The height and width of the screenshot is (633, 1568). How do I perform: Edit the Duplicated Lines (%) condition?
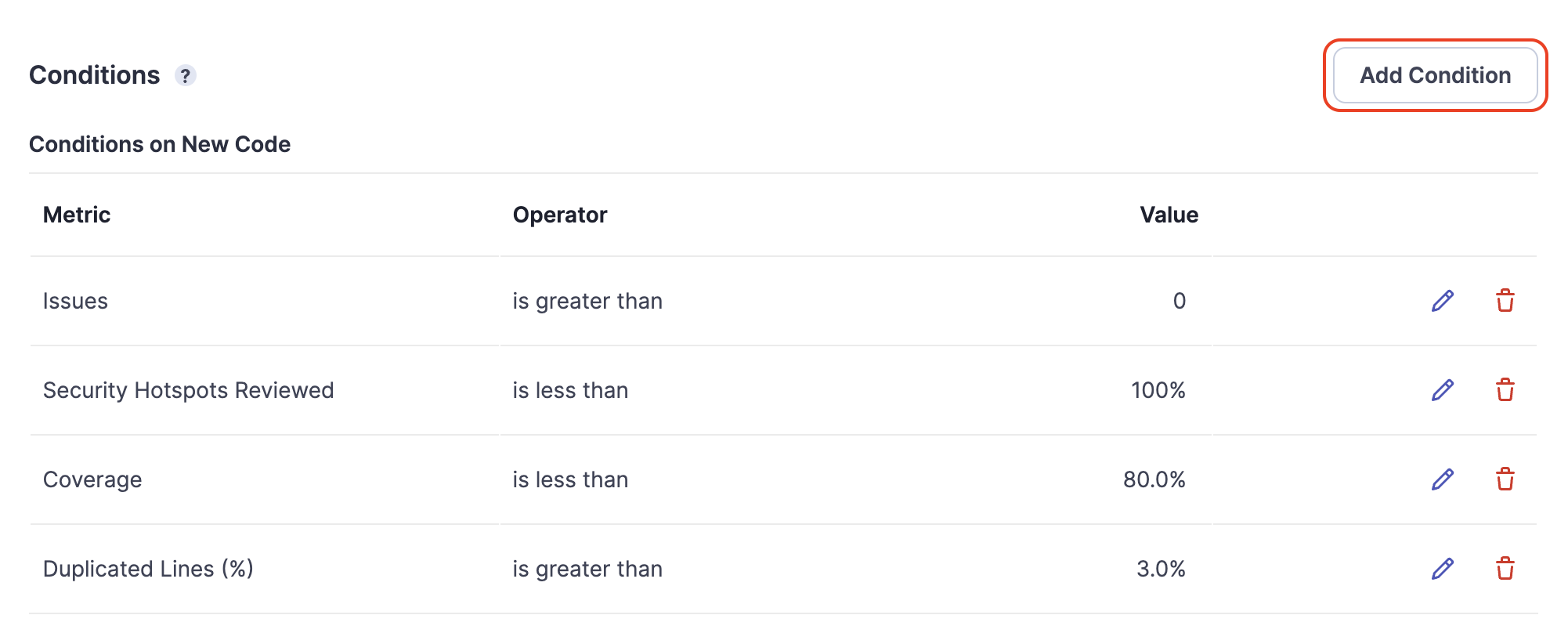click(1442, 569)
